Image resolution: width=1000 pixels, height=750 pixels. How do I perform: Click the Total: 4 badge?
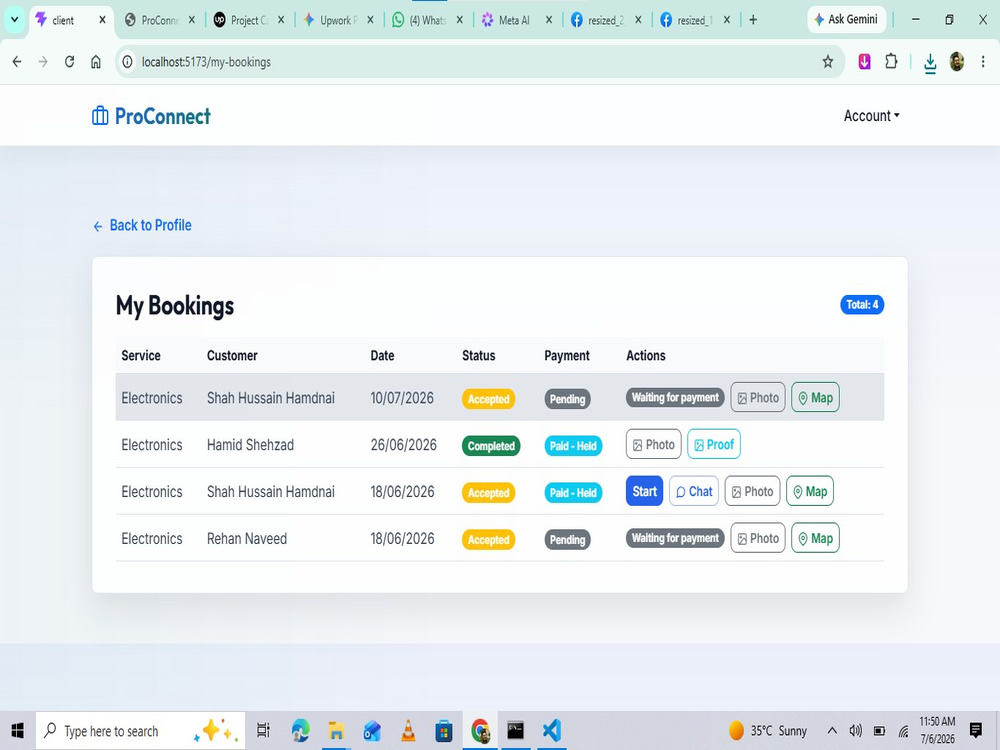click(862, 305)
